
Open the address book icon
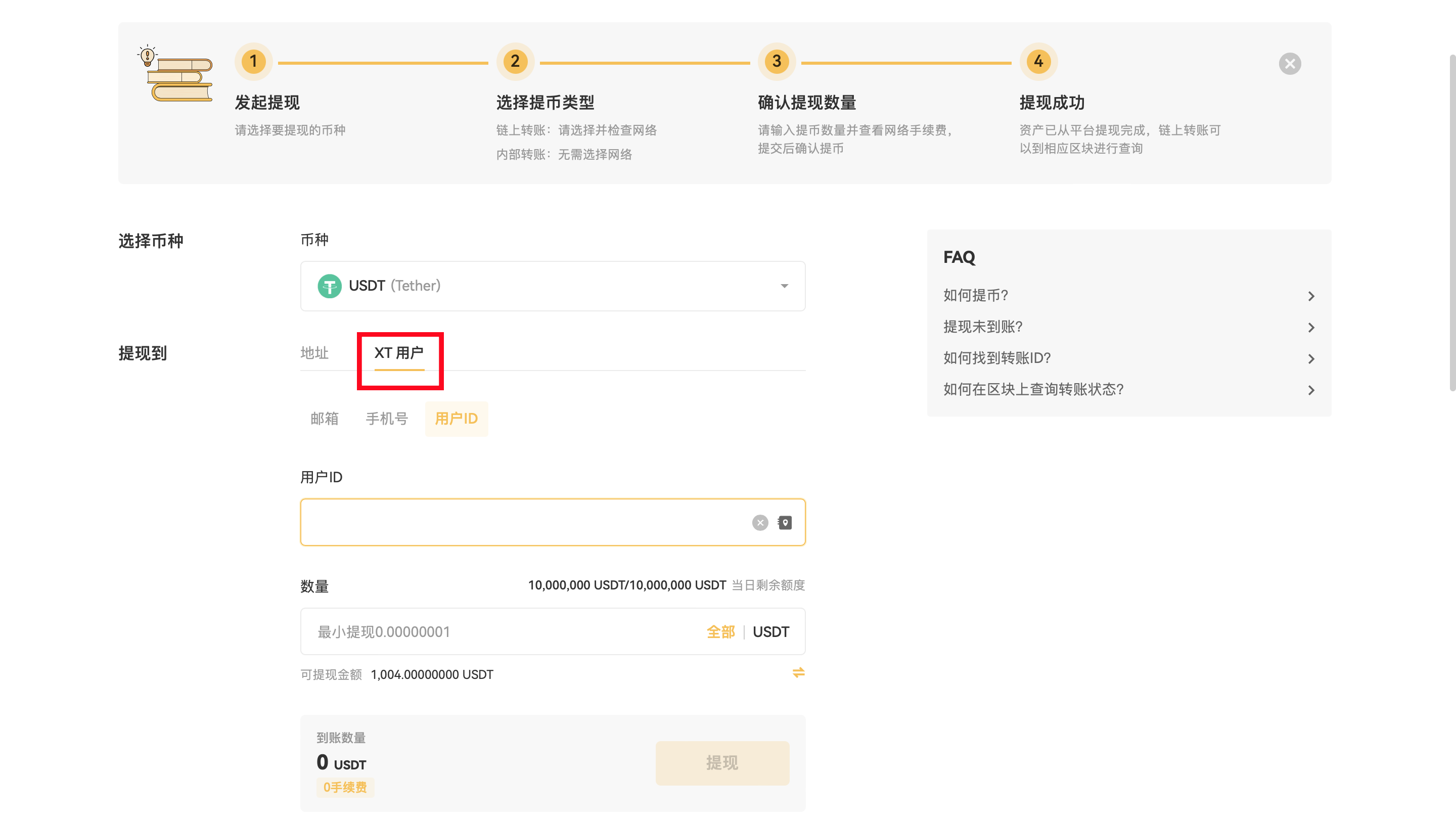(x=785, y=522)
